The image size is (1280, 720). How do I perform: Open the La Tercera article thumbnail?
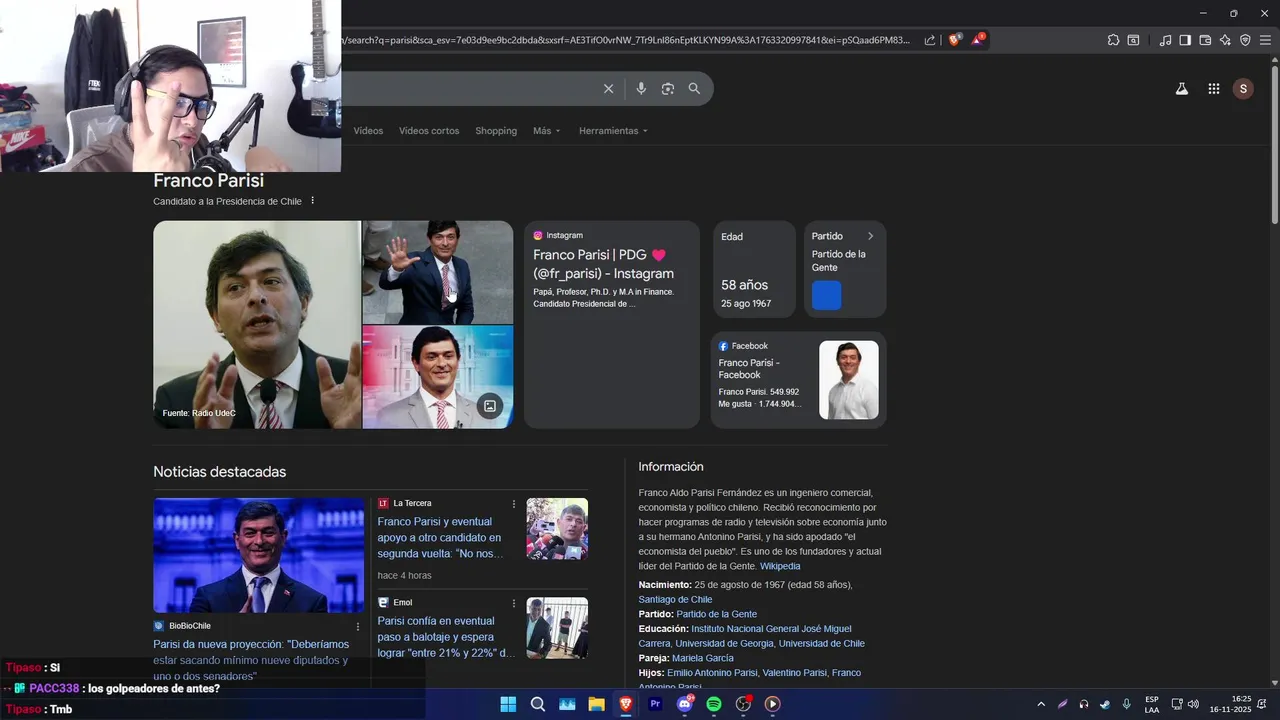(x=557, y=528)
